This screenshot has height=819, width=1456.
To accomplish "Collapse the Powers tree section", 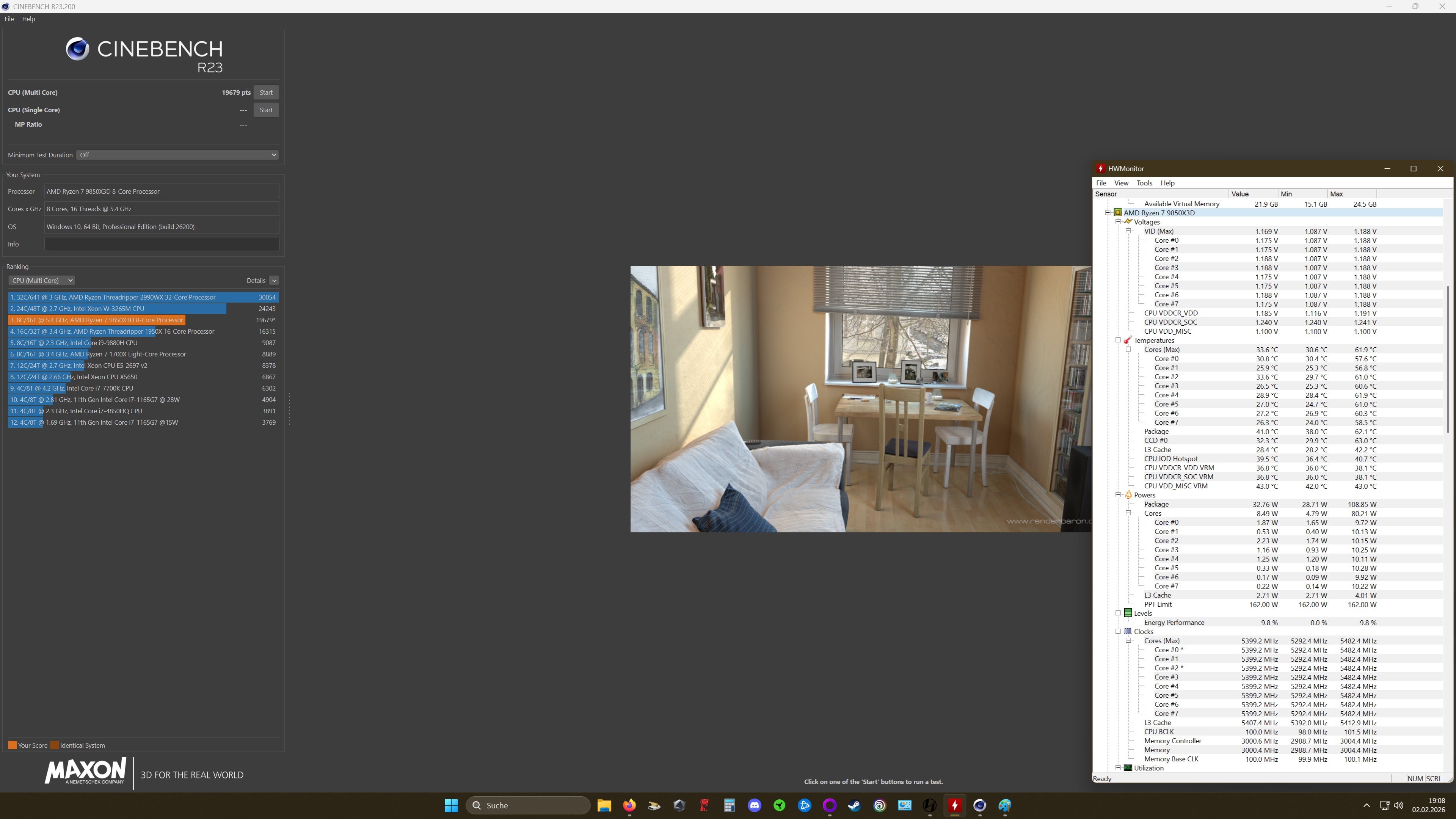I will 1118,495.
